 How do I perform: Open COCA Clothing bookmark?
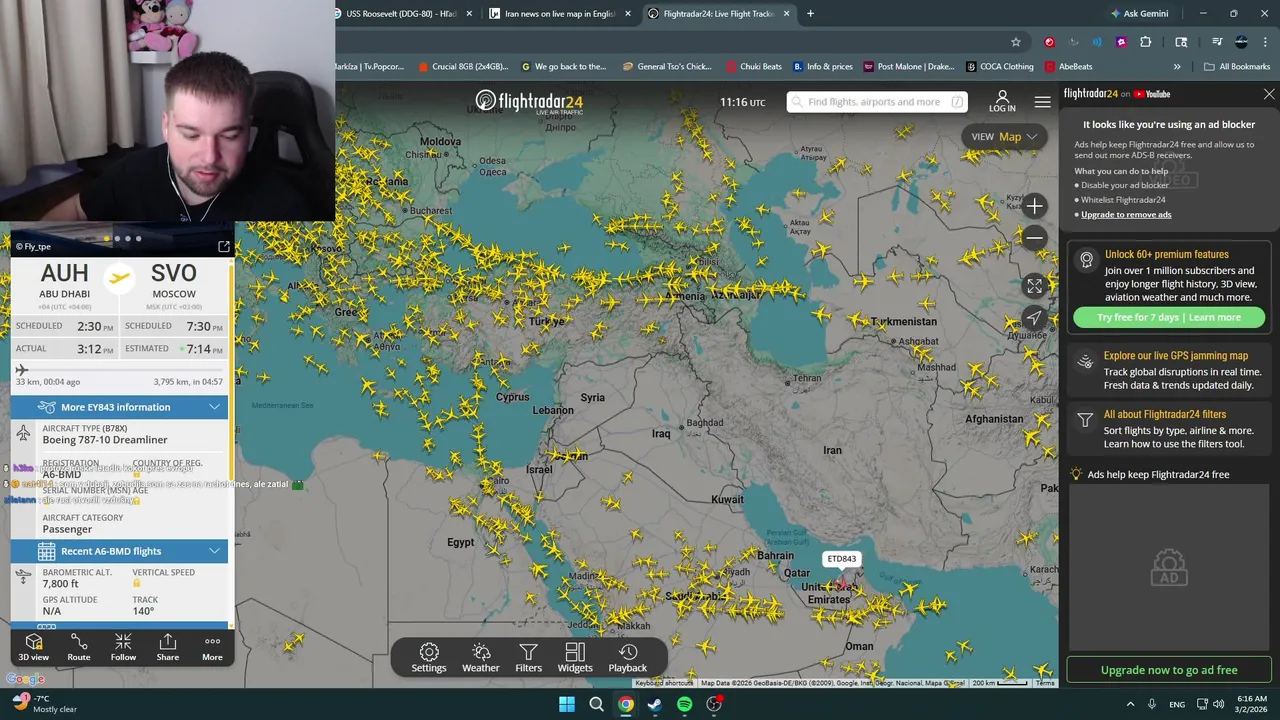999,67
